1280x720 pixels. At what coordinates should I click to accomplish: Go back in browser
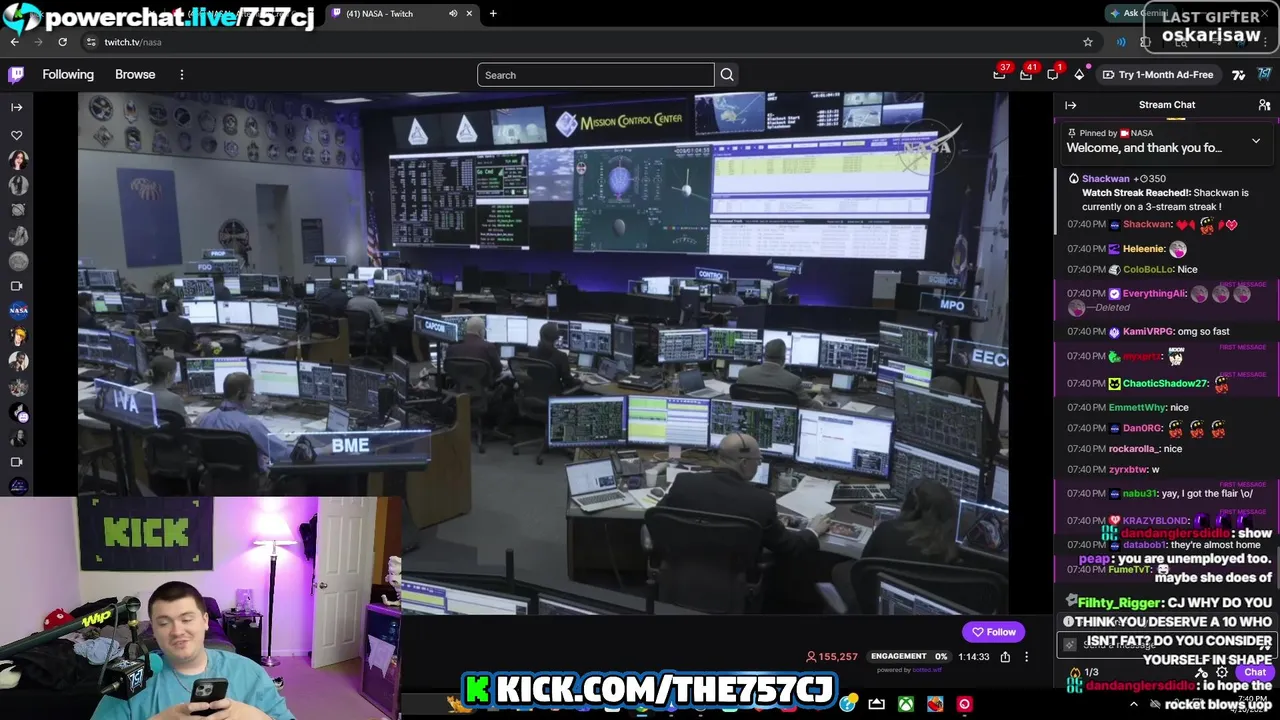14,42
